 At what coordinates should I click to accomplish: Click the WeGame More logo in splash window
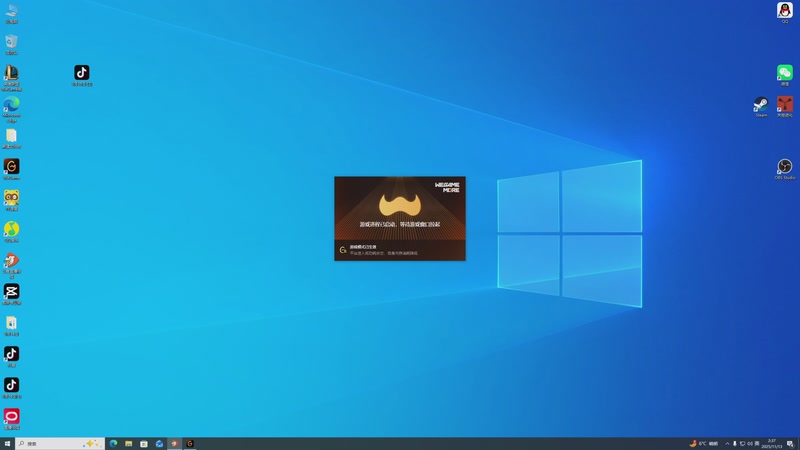click(x=447, y=187)
